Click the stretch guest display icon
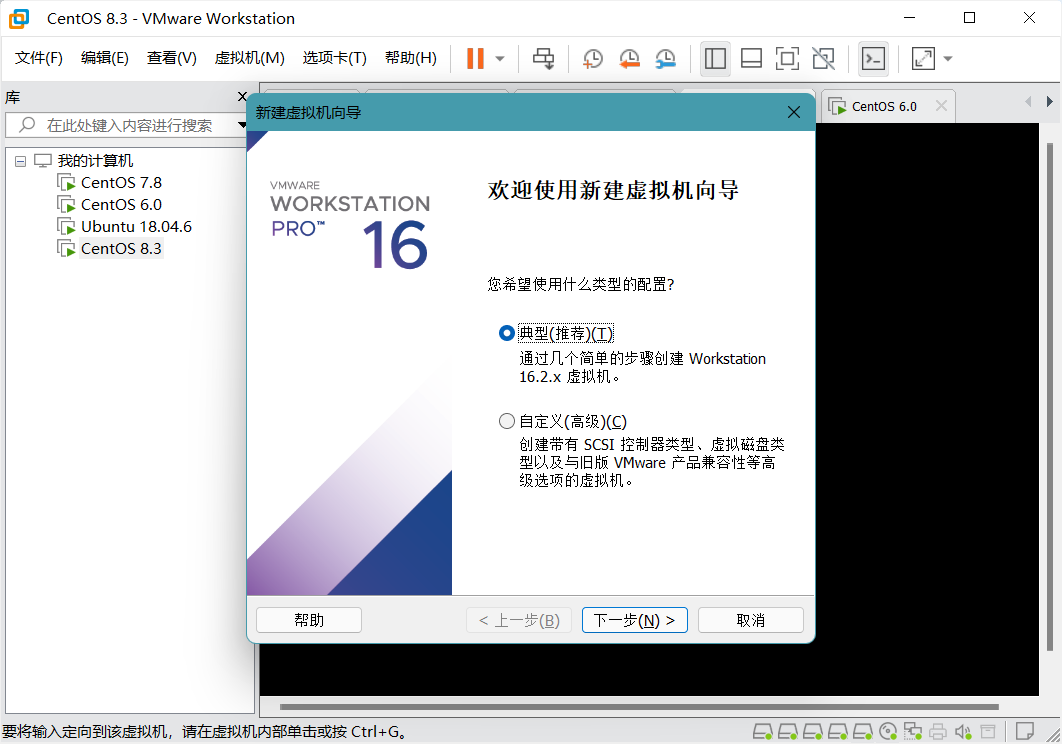Screen dimensions: 1062x744 pos(923,58)
